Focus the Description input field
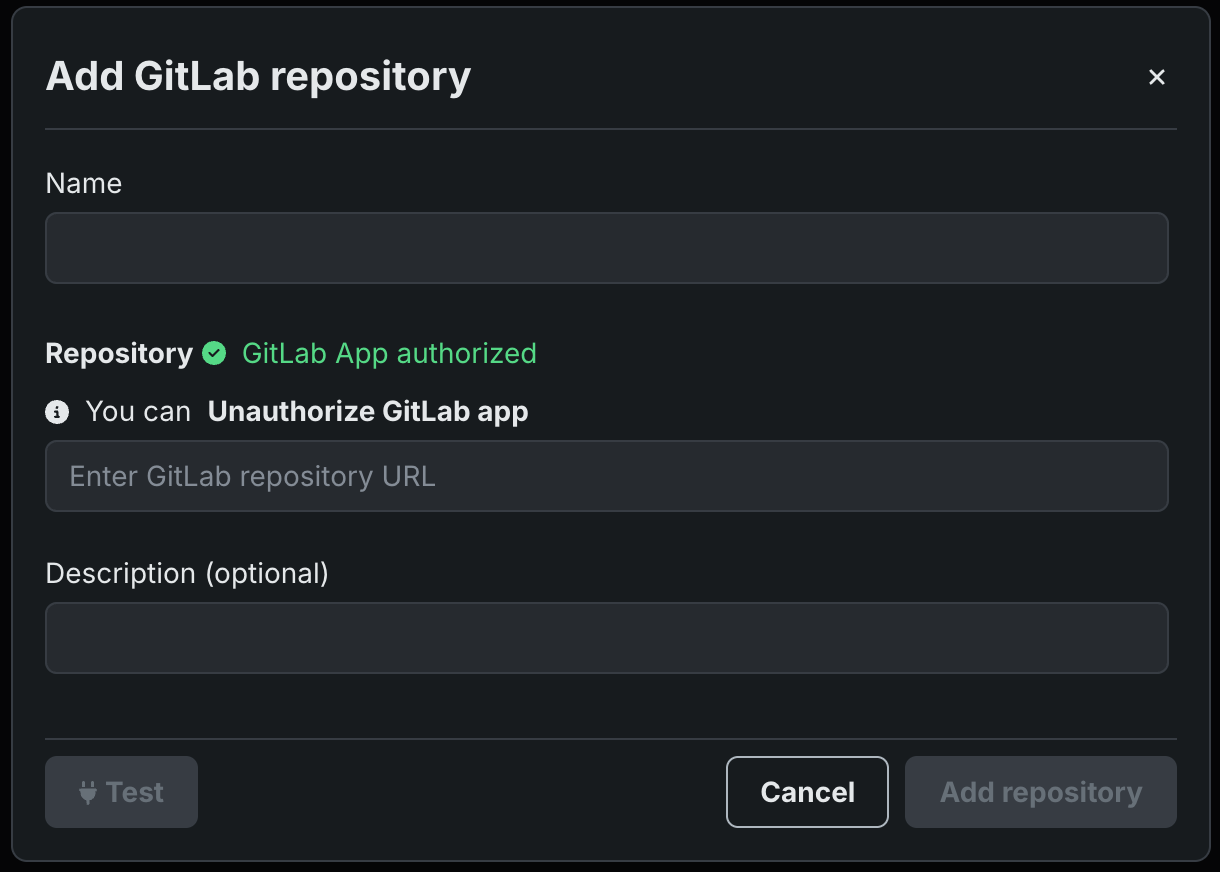 pos(606,638)
